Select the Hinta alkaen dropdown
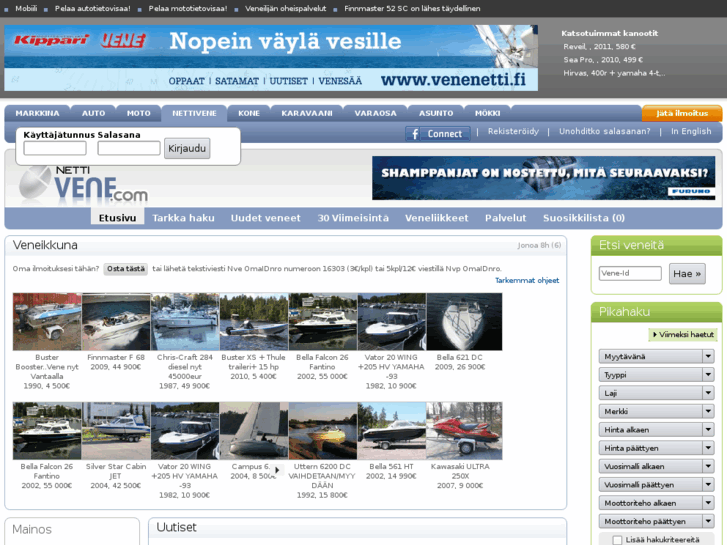The image size is (727, 545). pyautogui.click(x=656, y=430)
